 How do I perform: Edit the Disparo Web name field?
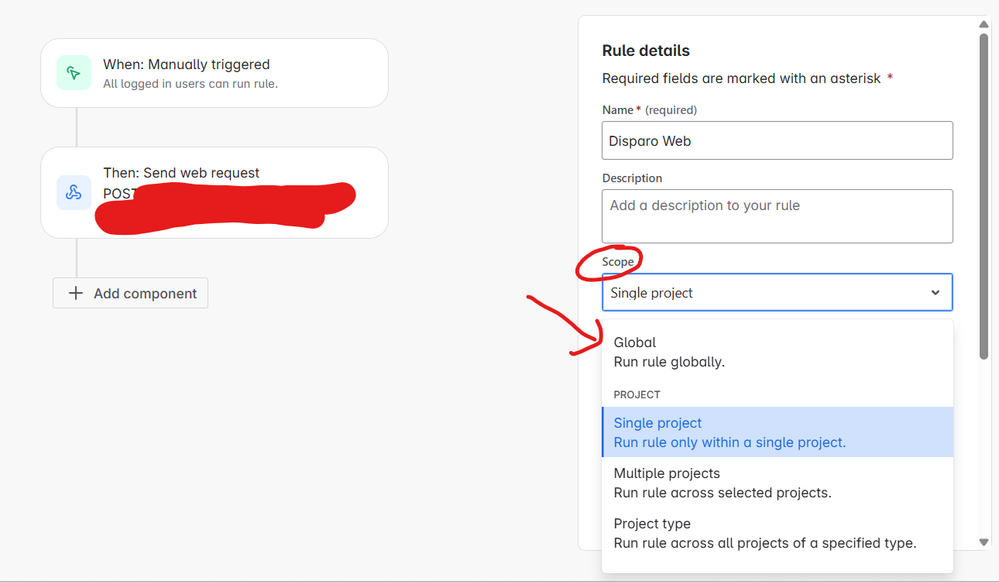(777, 140)
